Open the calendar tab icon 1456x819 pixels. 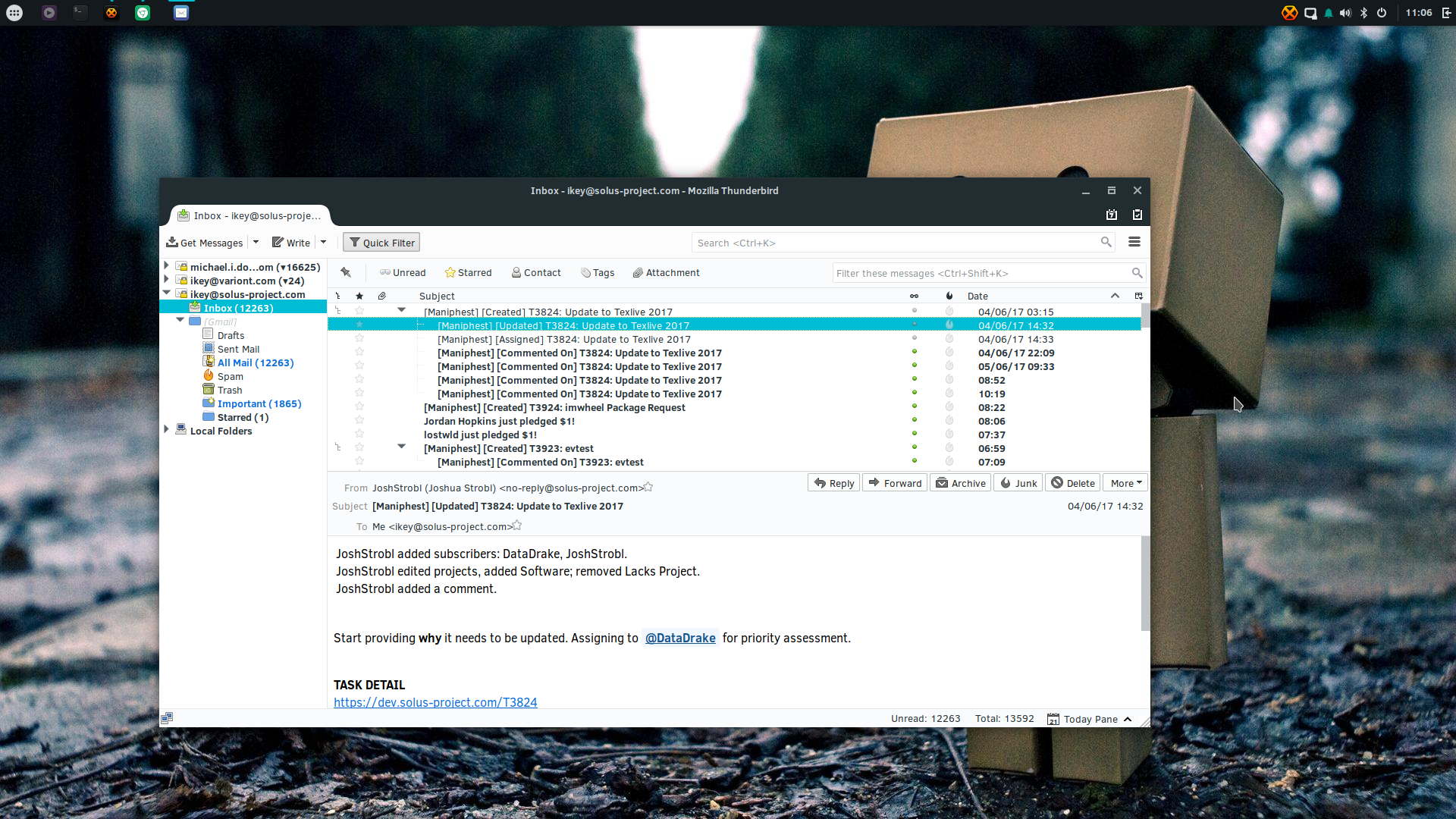pyautogui.click(x=1112, y=215)
